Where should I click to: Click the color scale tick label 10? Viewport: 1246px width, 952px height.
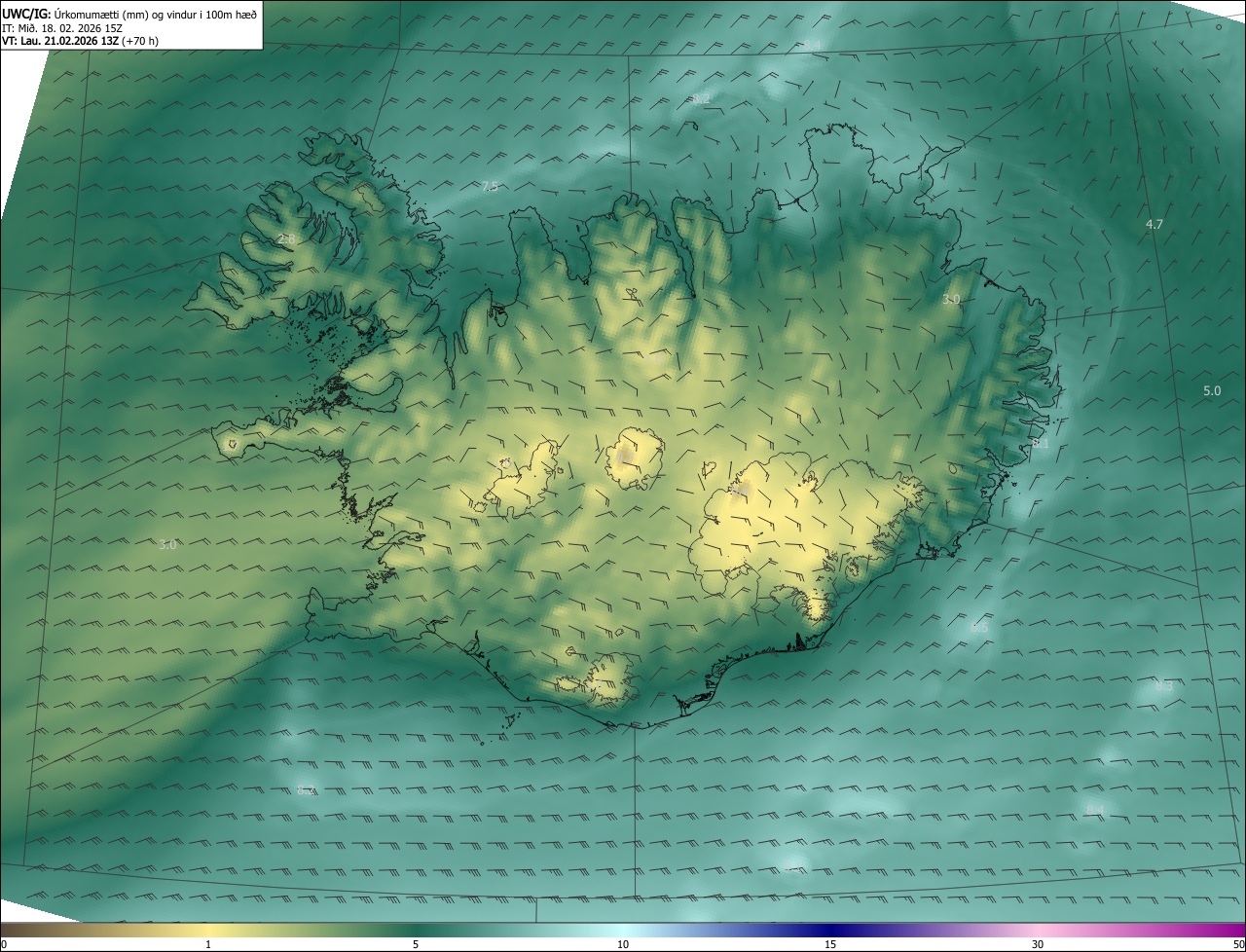623,944
